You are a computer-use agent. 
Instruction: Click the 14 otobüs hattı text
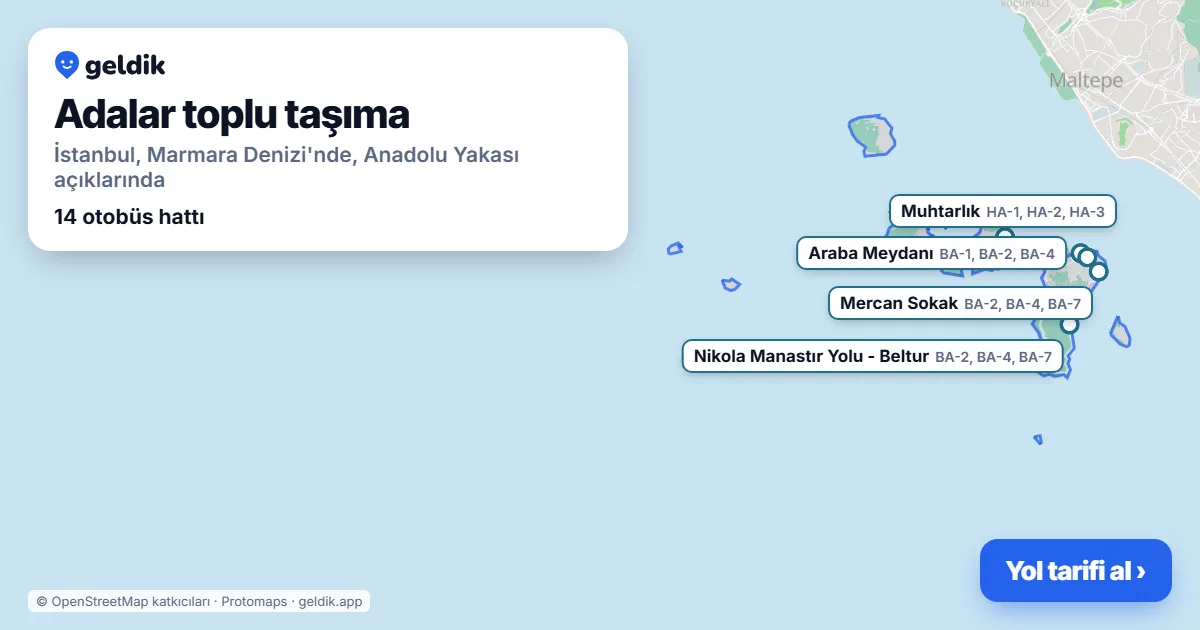click(x=129, y=216)
